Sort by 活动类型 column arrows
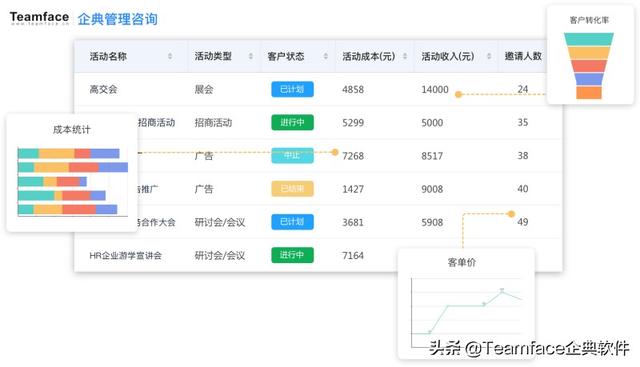Screen dimensions: 640x367 click(251, 56)
